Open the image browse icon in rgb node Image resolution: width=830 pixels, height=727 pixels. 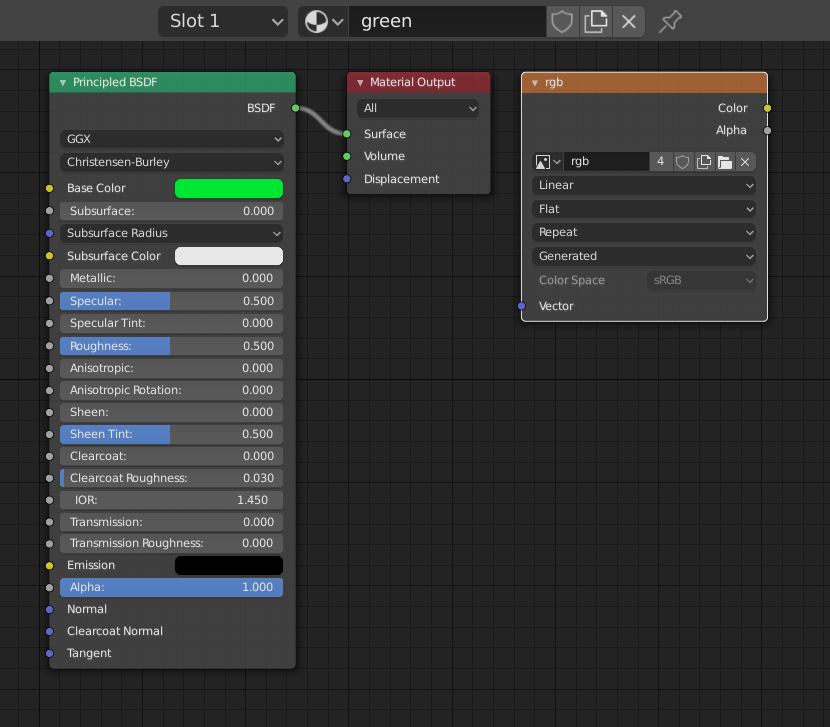(548, 161)
